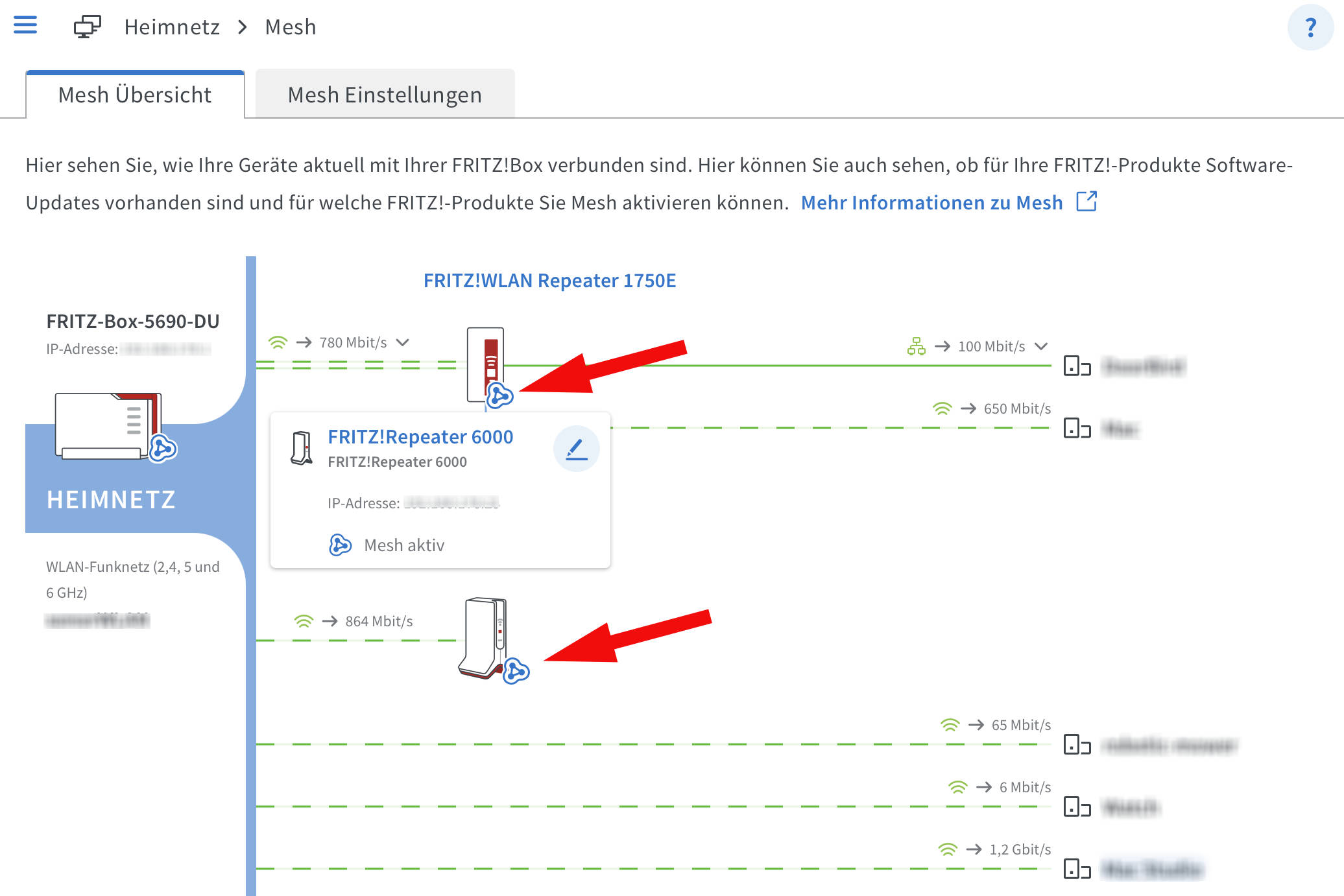Click the Mesh aktiv icon in popup

pos(340,545)
